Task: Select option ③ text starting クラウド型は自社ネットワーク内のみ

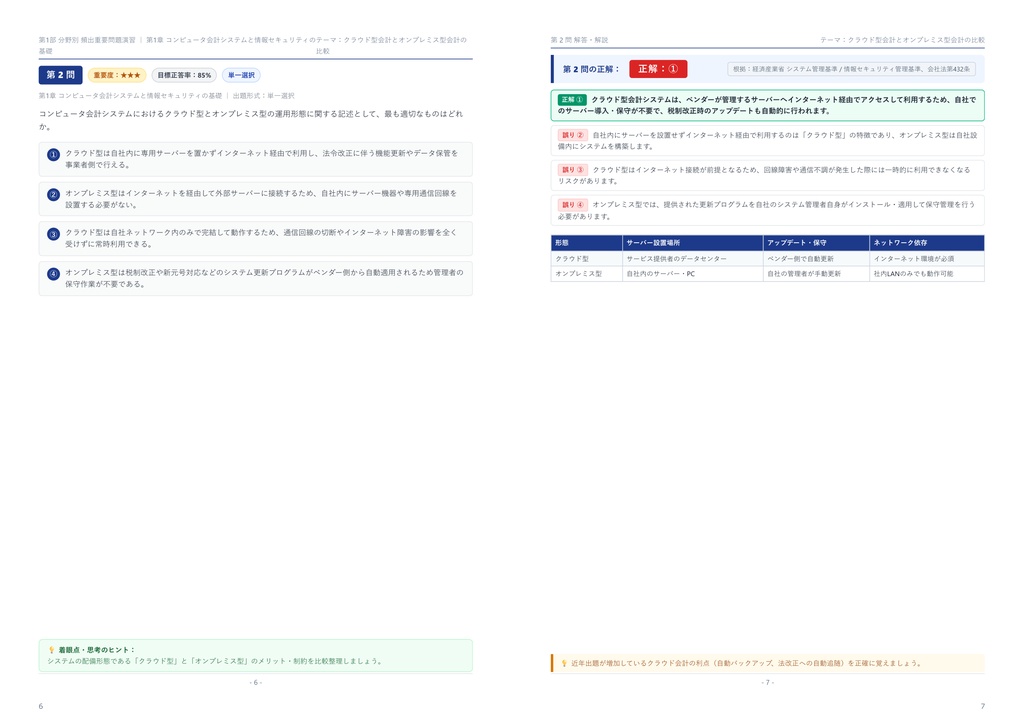Action: click(x=261, y=238)
